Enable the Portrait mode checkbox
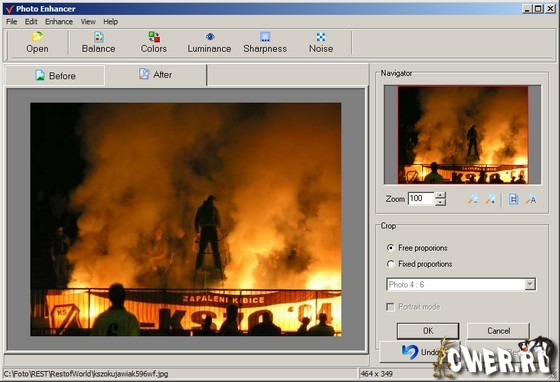Screen dimensions: 560x382 390,307
